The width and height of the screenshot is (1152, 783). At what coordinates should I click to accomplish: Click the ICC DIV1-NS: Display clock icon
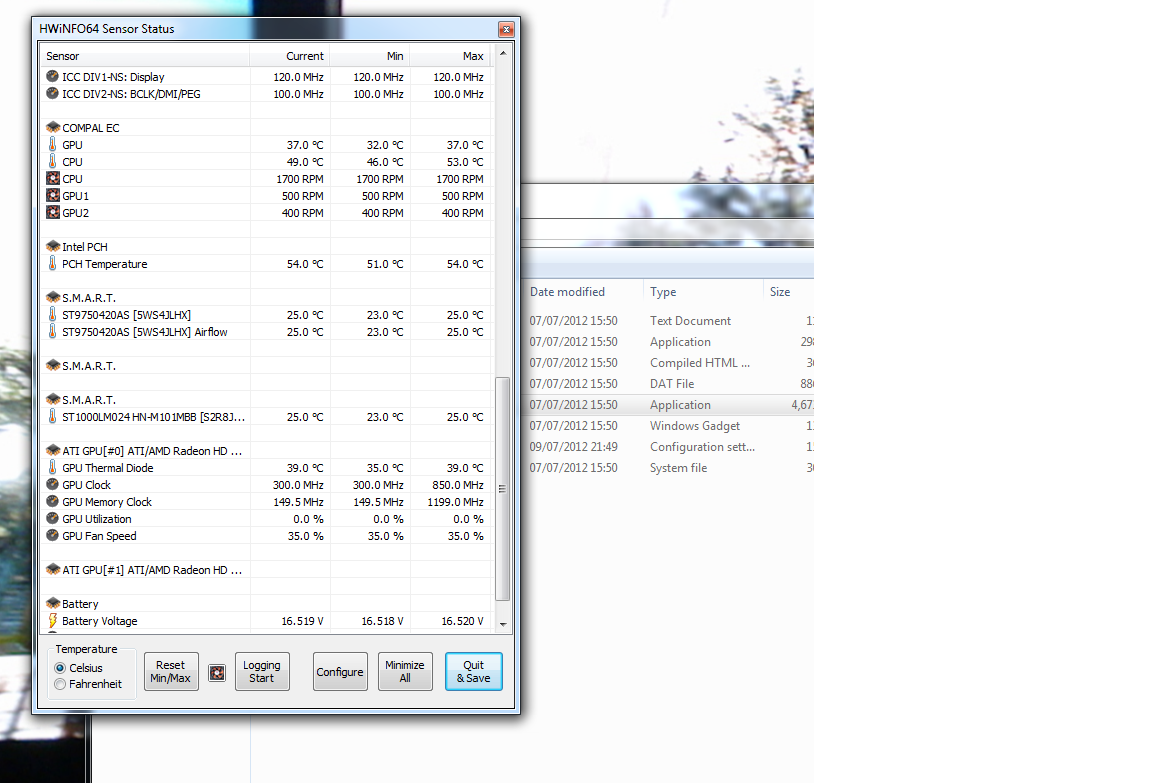(x=52, y=76)
